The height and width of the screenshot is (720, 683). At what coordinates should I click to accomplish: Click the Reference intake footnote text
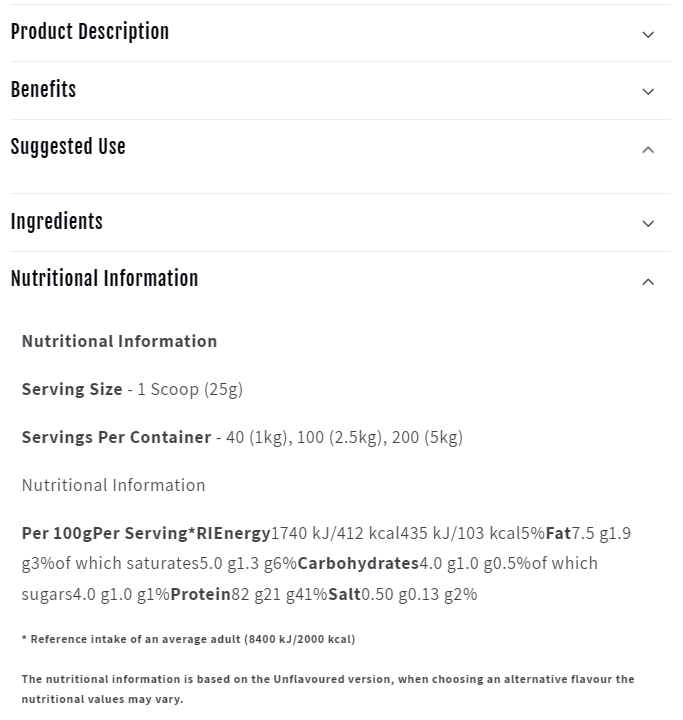click(188, 639)
